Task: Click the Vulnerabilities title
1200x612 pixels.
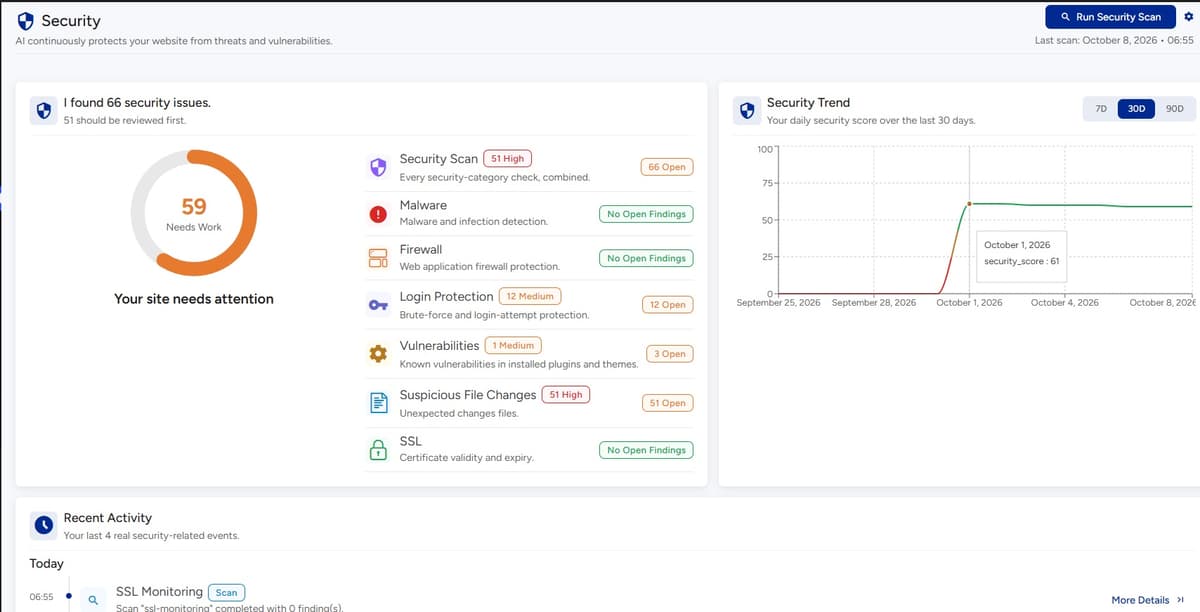Action: point(439,346)
